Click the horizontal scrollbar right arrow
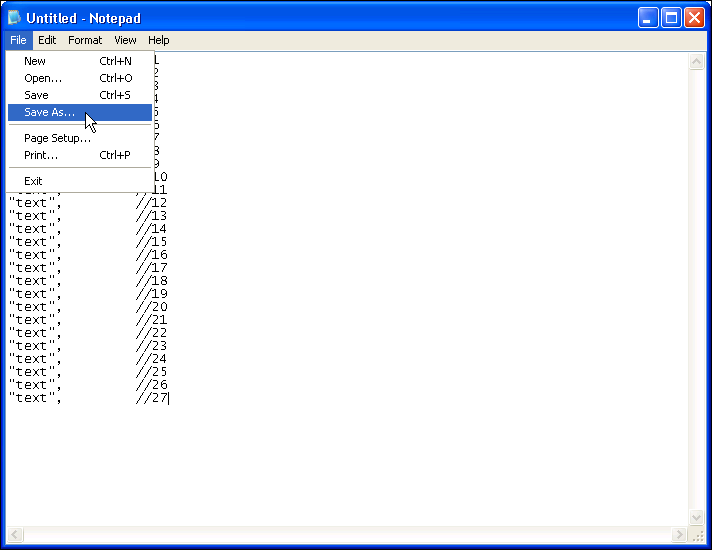 (680, 535)
